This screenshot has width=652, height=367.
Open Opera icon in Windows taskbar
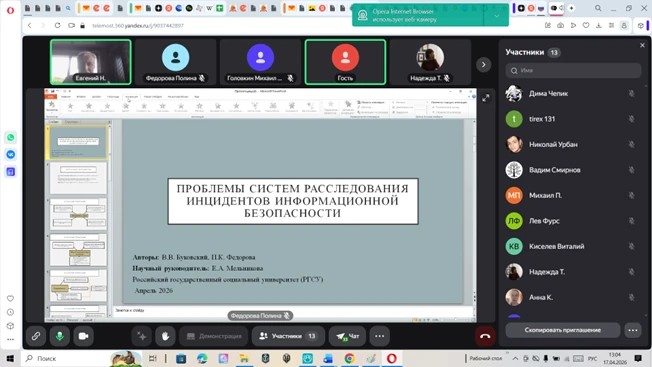click(391, 358)
